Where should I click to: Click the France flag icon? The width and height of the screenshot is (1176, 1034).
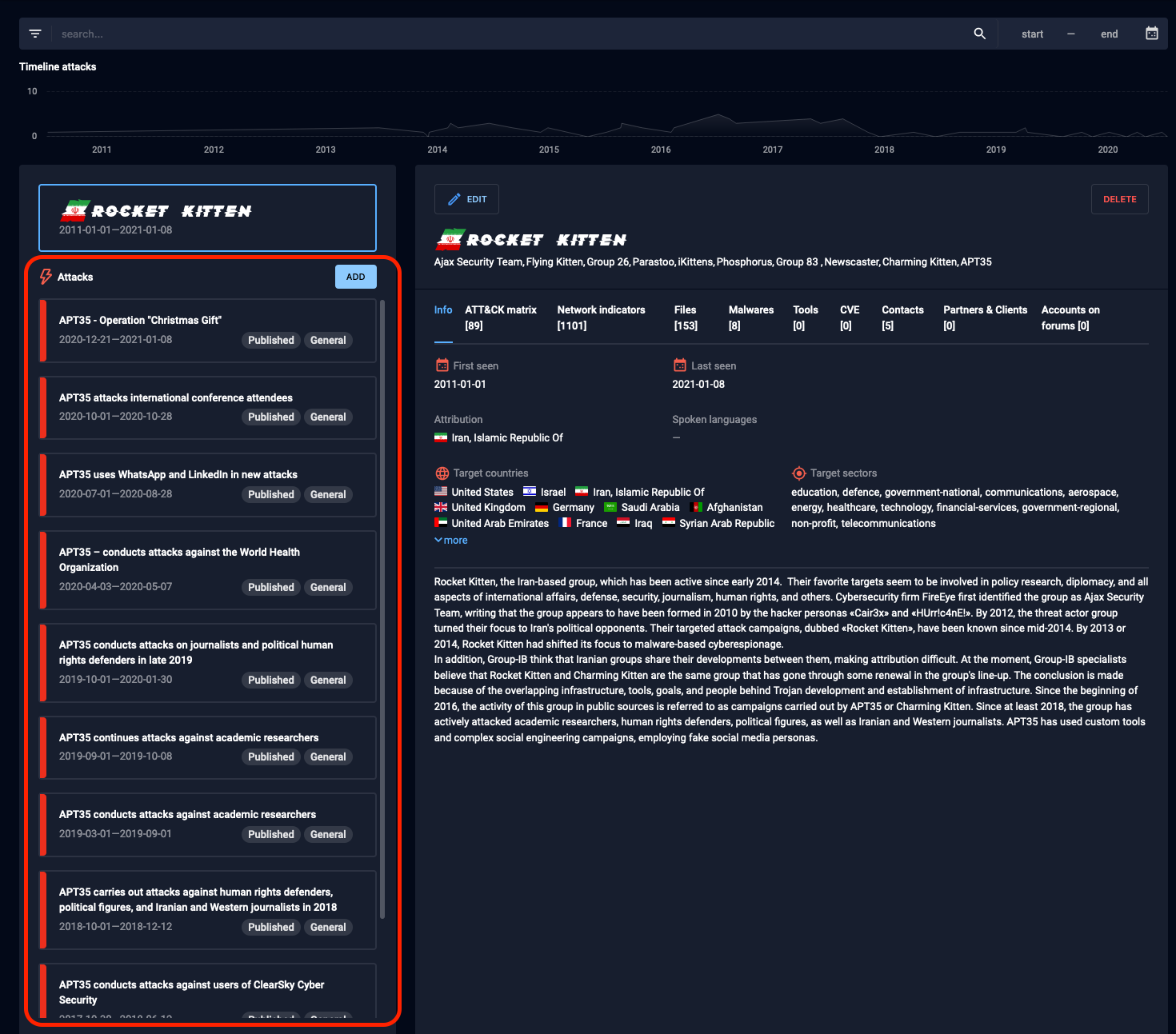click(x=565, y=523)
